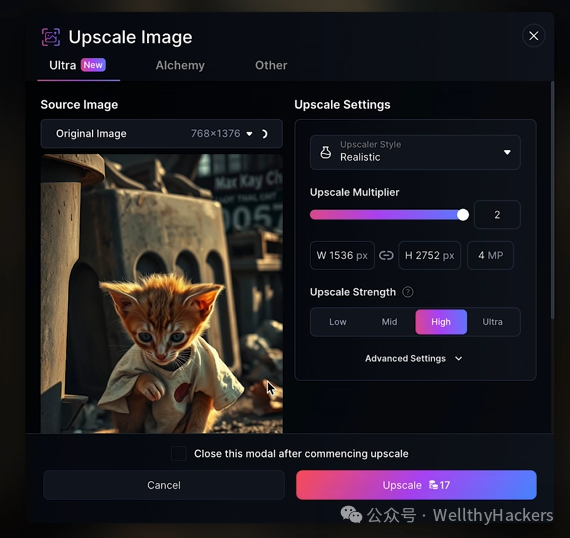The image size is (570, 538).
Task: Open the Upscaler Style dropdown
Action: 415,152
